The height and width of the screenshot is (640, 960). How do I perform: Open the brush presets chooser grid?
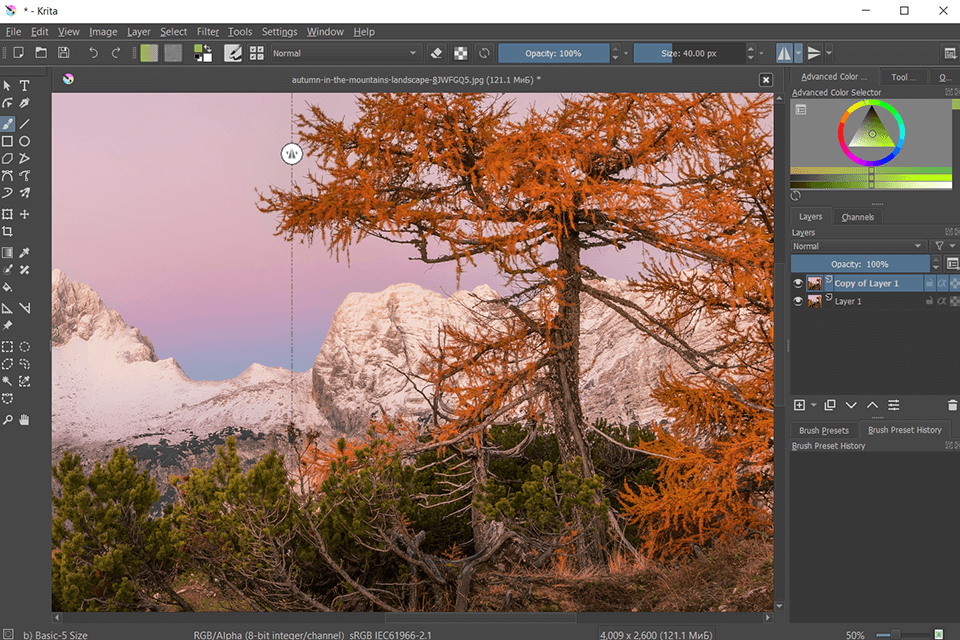pyautogui.click(x=257, y=53)
